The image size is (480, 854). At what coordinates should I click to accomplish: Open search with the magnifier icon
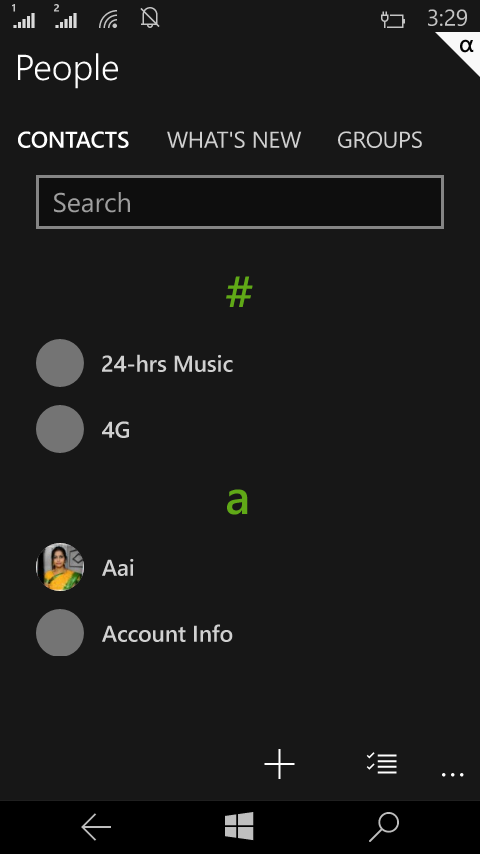384,827
